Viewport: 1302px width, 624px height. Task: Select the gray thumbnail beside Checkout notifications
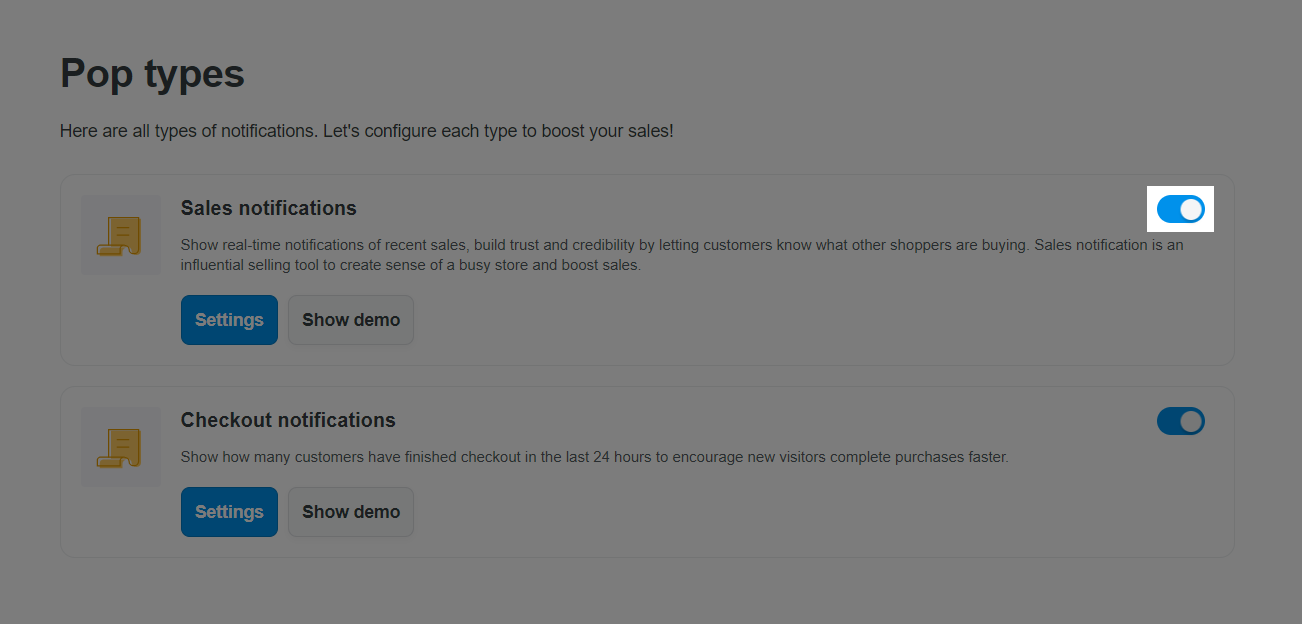(x=121, y=446)
